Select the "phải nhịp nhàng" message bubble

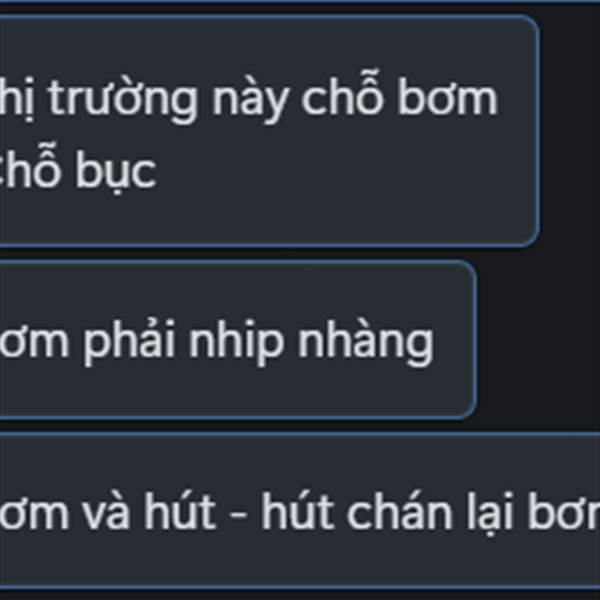(x=238, y=340)
